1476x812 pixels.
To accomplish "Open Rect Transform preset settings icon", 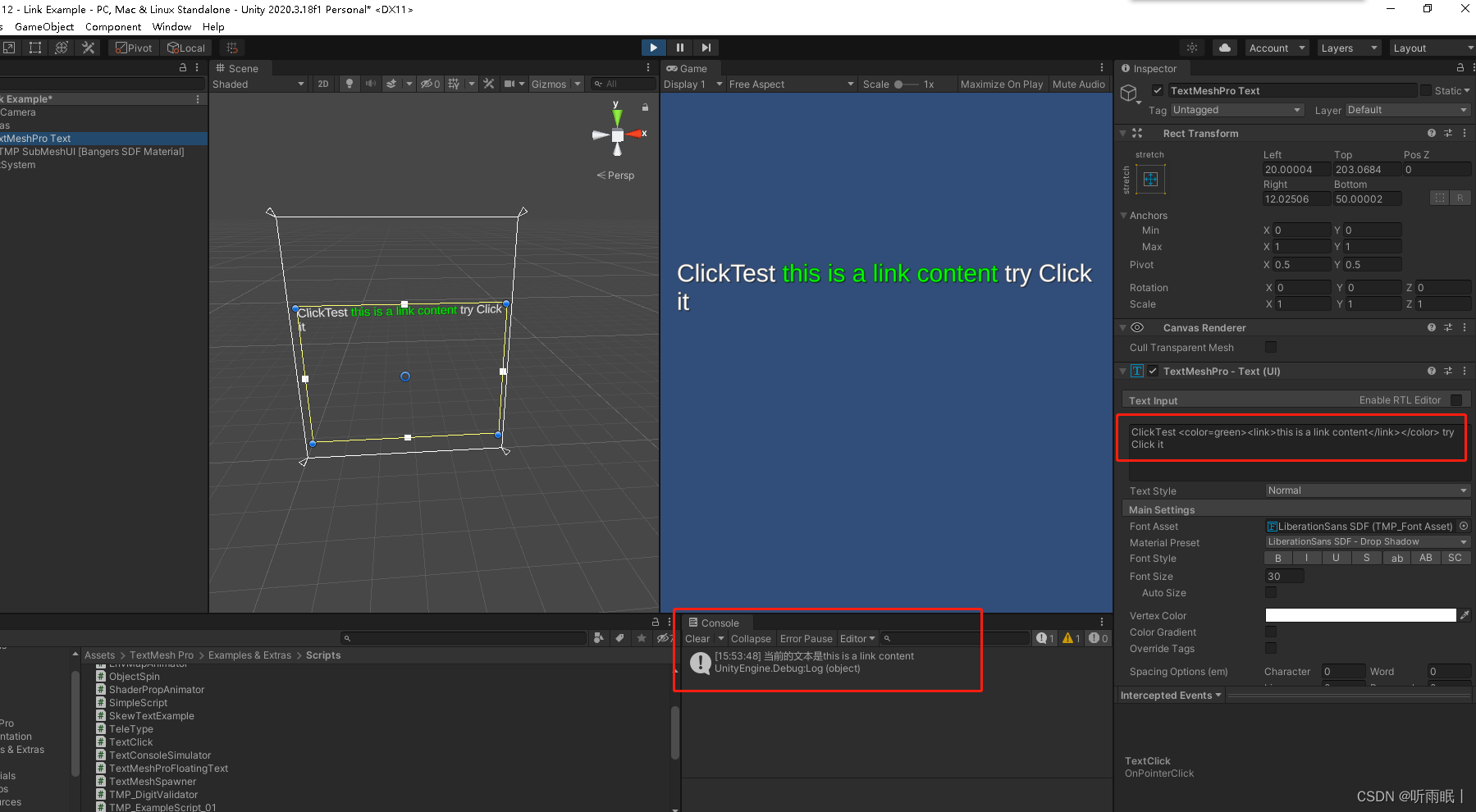I will point(1448,133).
